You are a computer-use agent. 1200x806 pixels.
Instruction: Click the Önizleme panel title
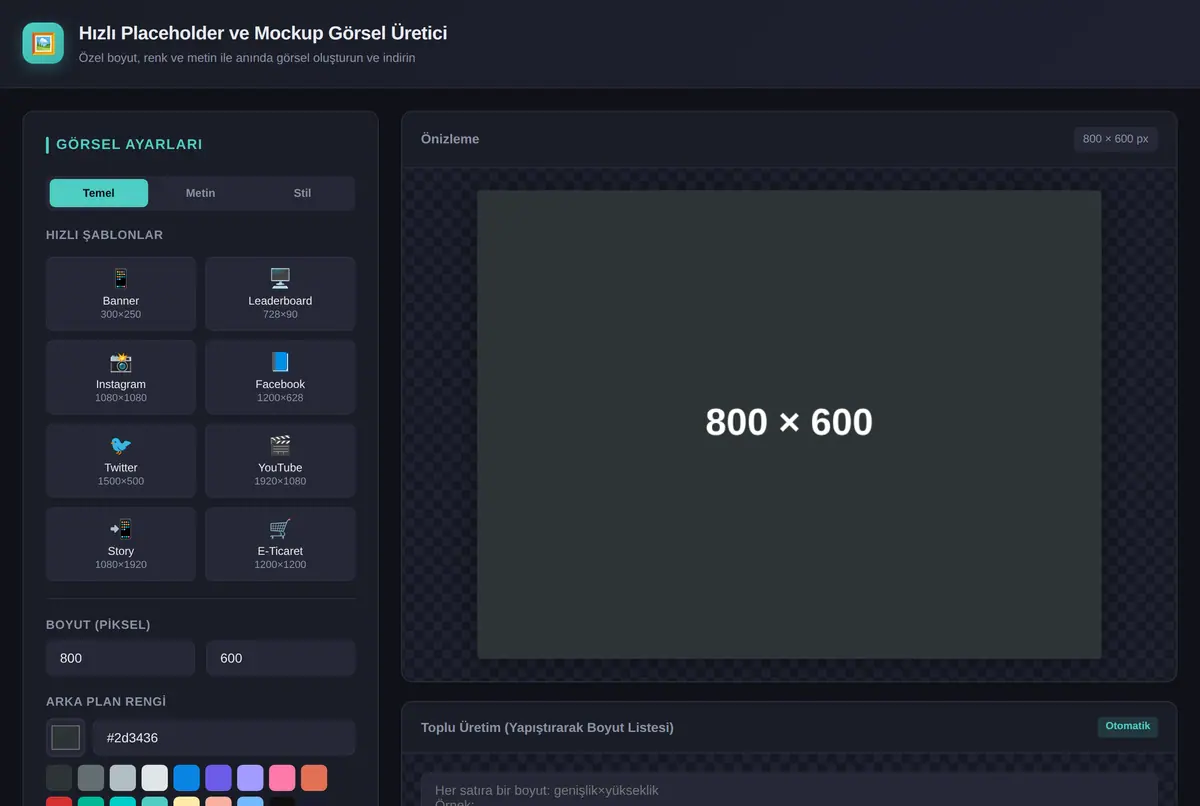pyautogui.click(x=450, y=139)
